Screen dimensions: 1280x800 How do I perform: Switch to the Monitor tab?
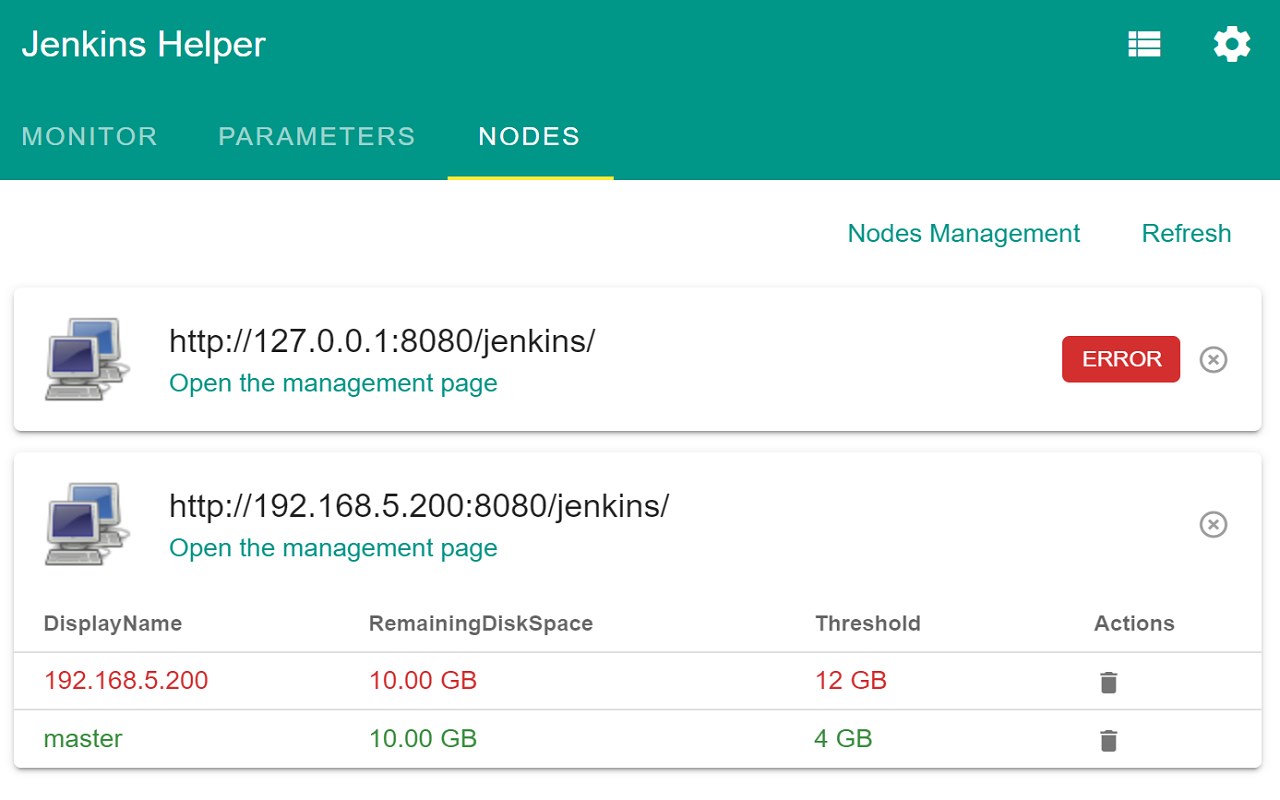pyautogui.click(x=89, y=137)
